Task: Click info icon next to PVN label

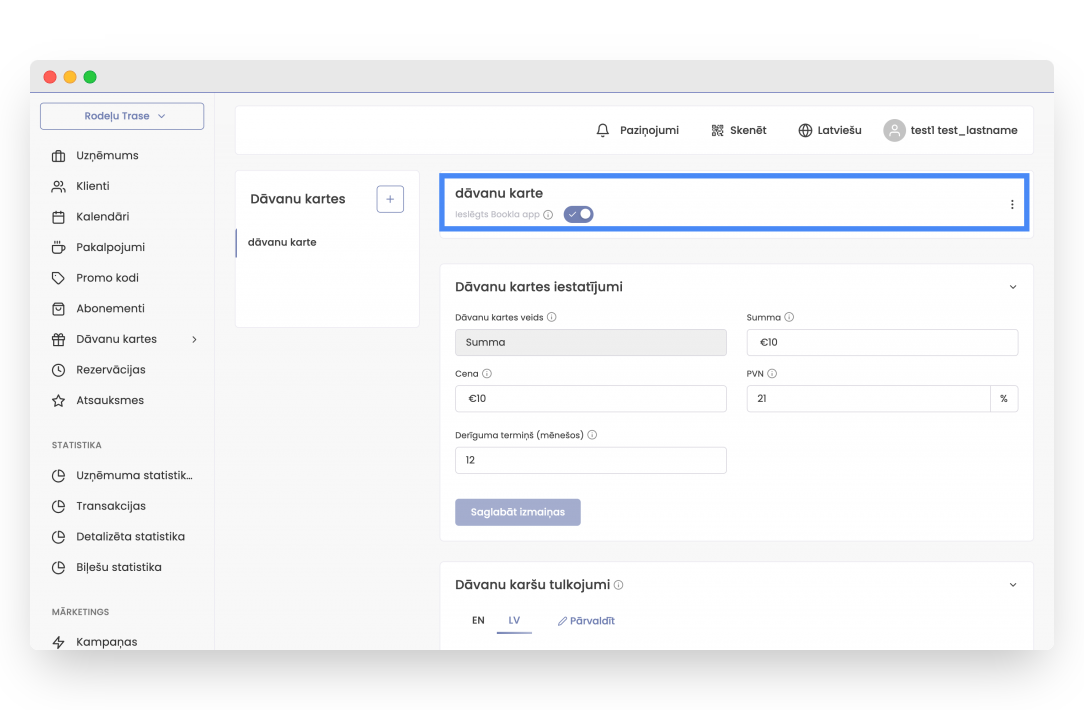Action: click(772, 374)
